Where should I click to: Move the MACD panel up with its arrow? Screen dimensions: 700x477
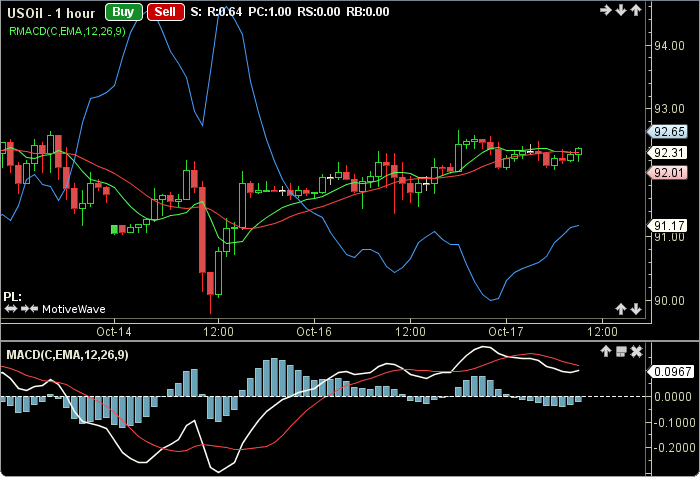(606, 351)
